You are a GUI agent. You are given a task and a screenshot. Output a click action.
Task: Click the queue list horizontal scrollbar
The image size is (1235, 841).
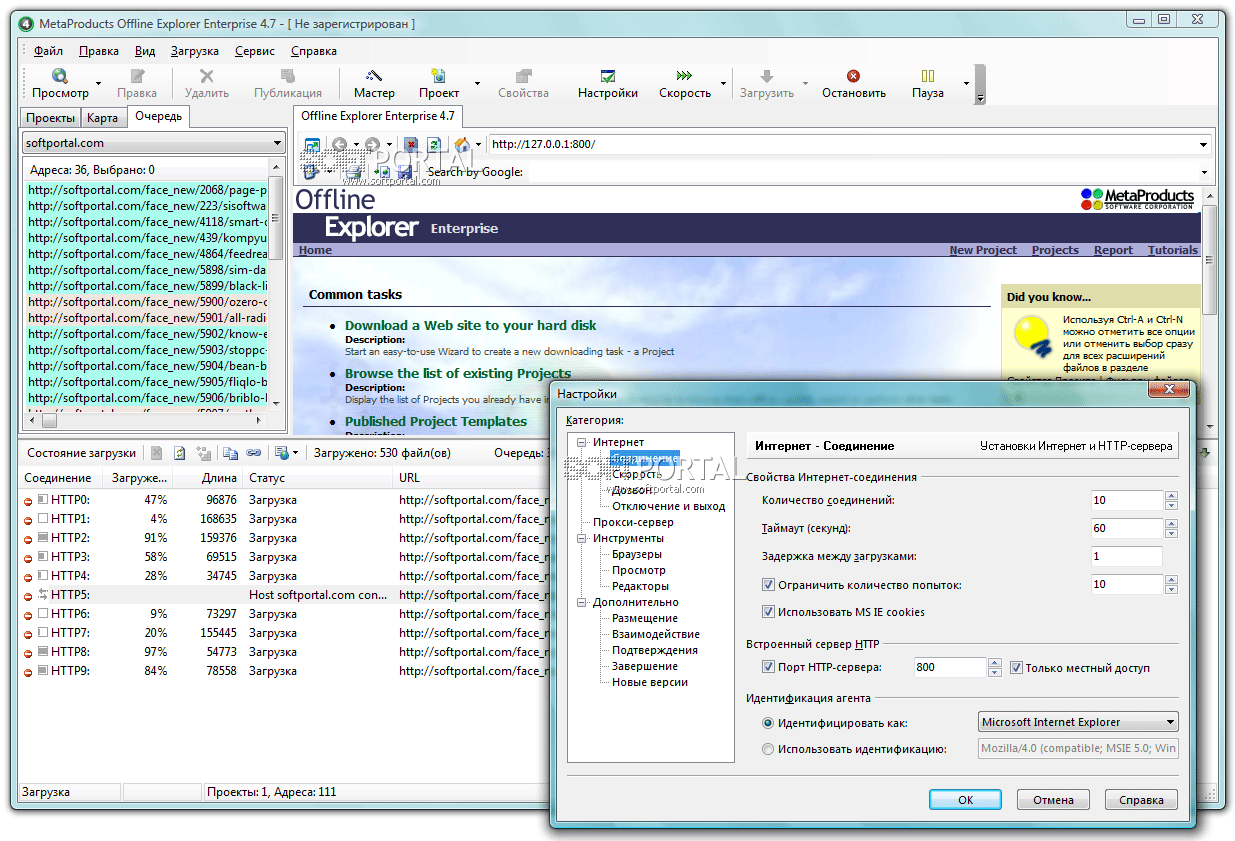(145, 421)
